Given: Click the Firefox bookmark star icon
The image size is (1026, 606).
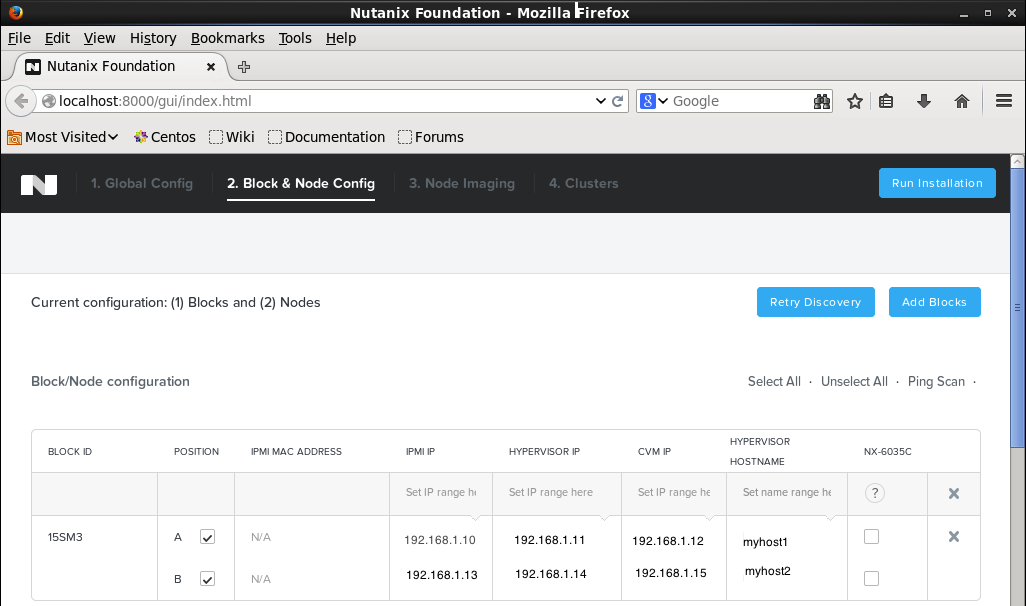Looking at the screenshot, I should [x=855, y=101].
